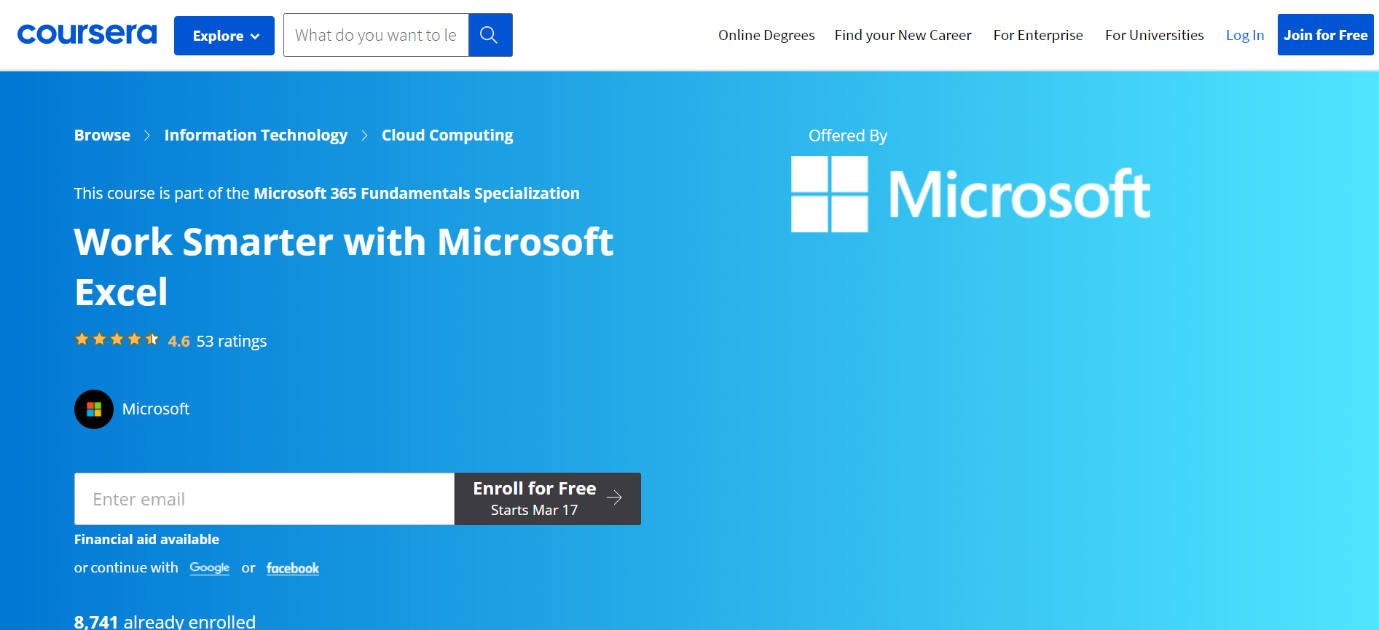This screenshot has width=1379, height=630.
Task: Click the star rating icons
Action: coord(117,340)
